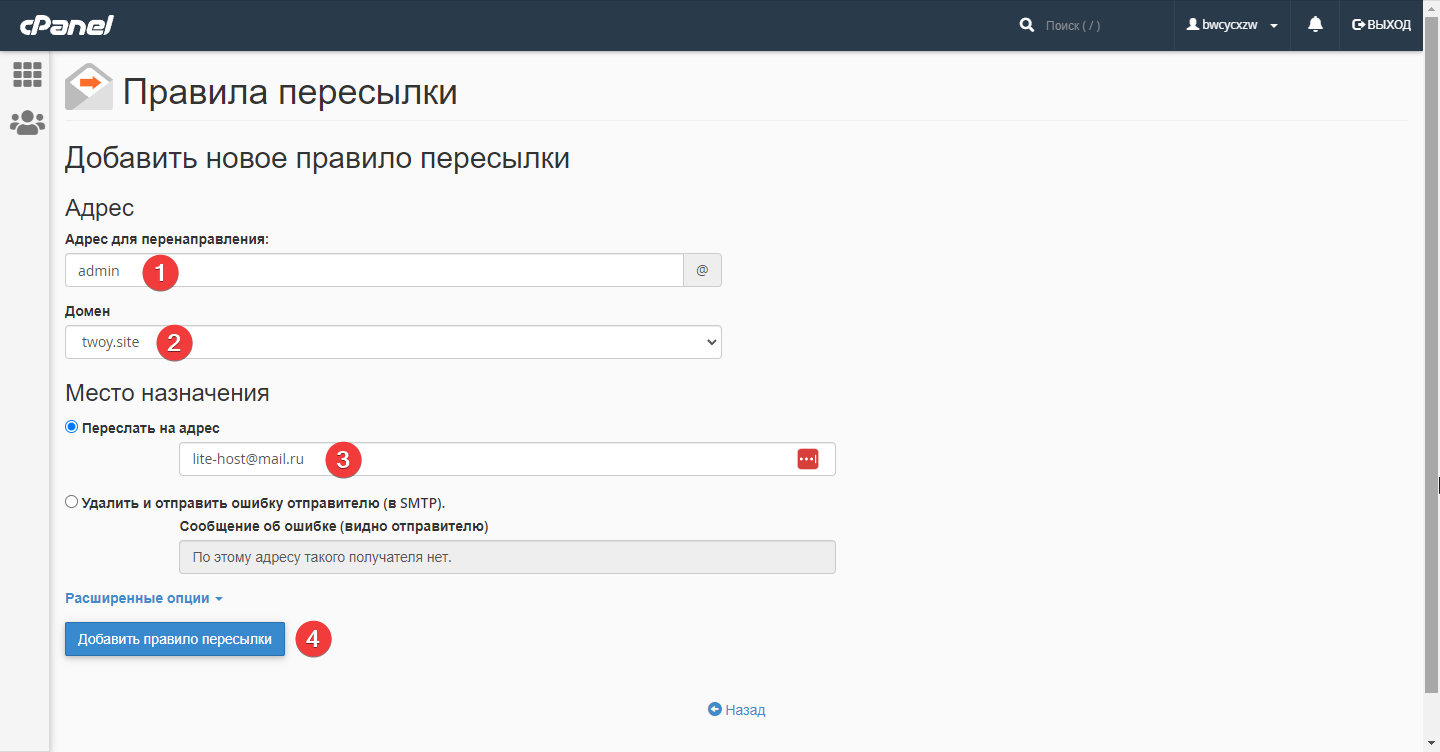Viewport: 1440px width, 752px height.
Task: Click the forward field with lite-host@mail.ru
Action: click(507, 459)
